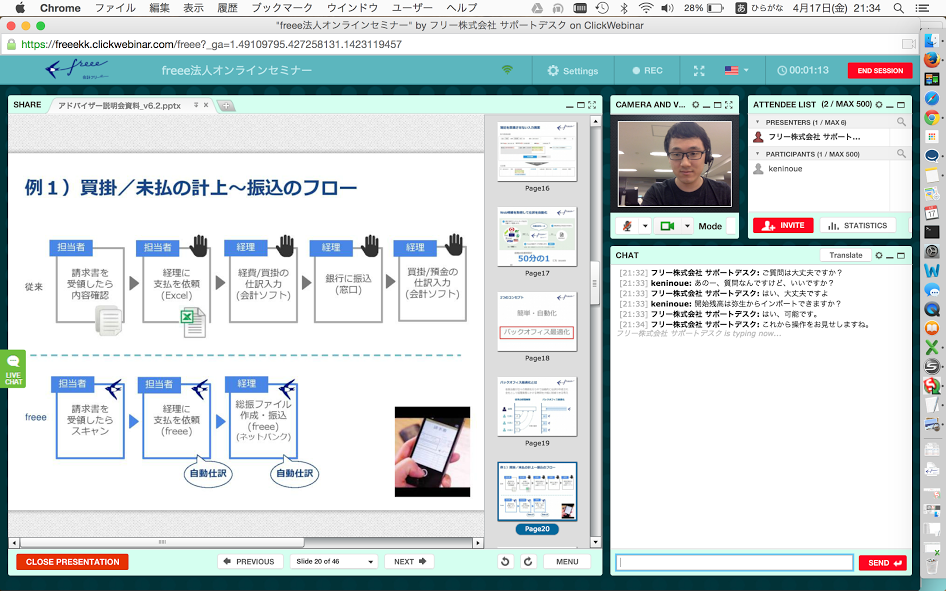Open Chrome ブックマーク menu
Image resolution: width=946 pixels, height=591 pixels.
282,8
